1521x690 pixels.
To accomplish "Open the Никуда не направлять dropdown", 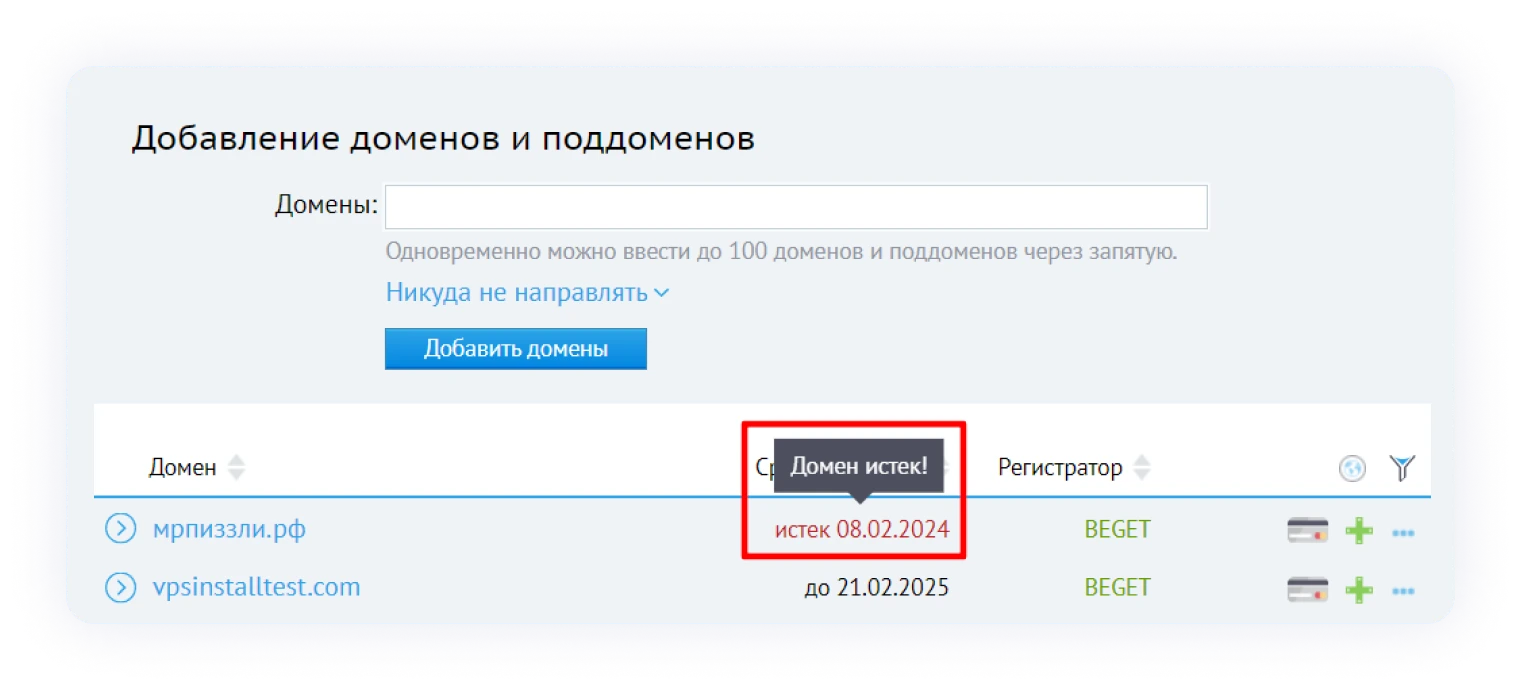I will [527, 292].
